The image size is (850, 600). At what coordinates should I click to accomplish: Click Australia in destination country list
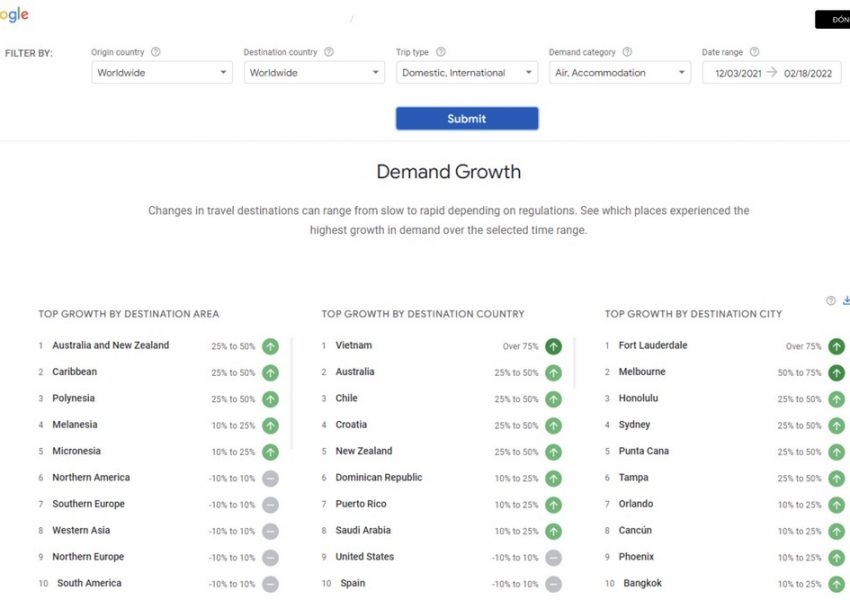click(x=355, y=372)
